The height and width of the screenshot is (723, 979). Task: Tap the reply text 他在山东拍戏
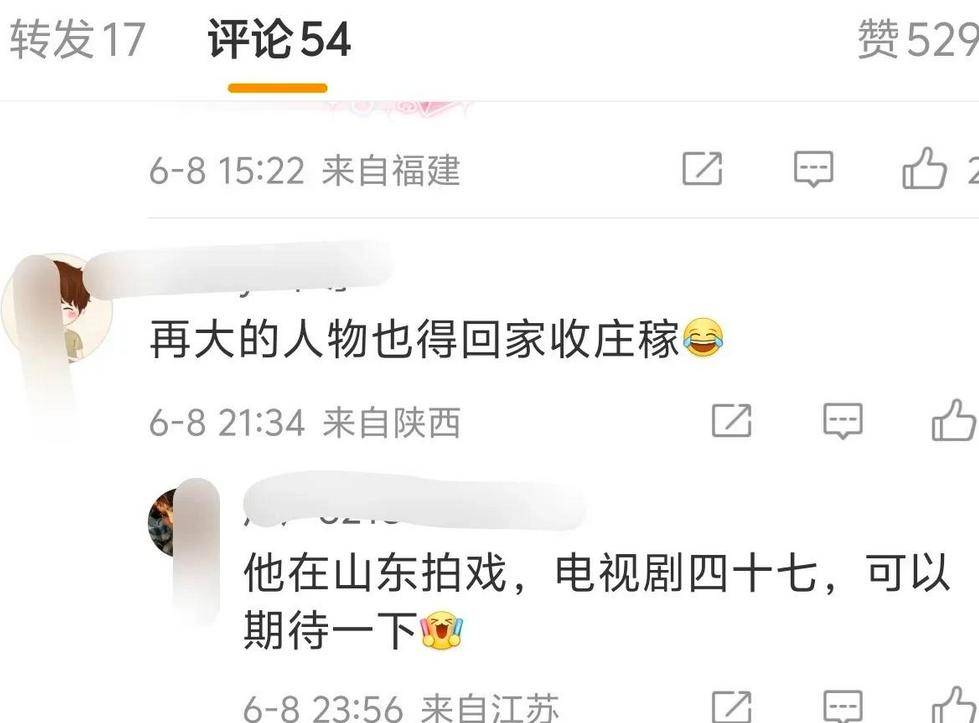click(375, 573)
